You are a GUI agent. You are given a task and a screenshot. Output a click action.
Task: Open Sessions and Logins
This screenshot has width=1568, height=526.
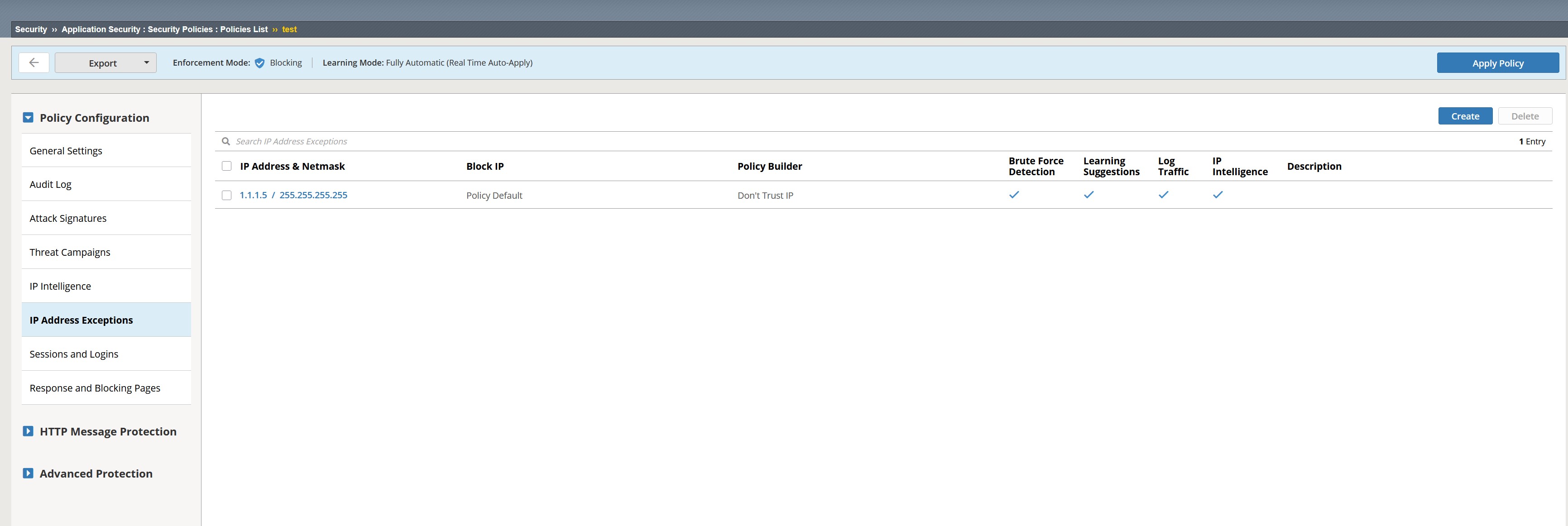(106, 354)
